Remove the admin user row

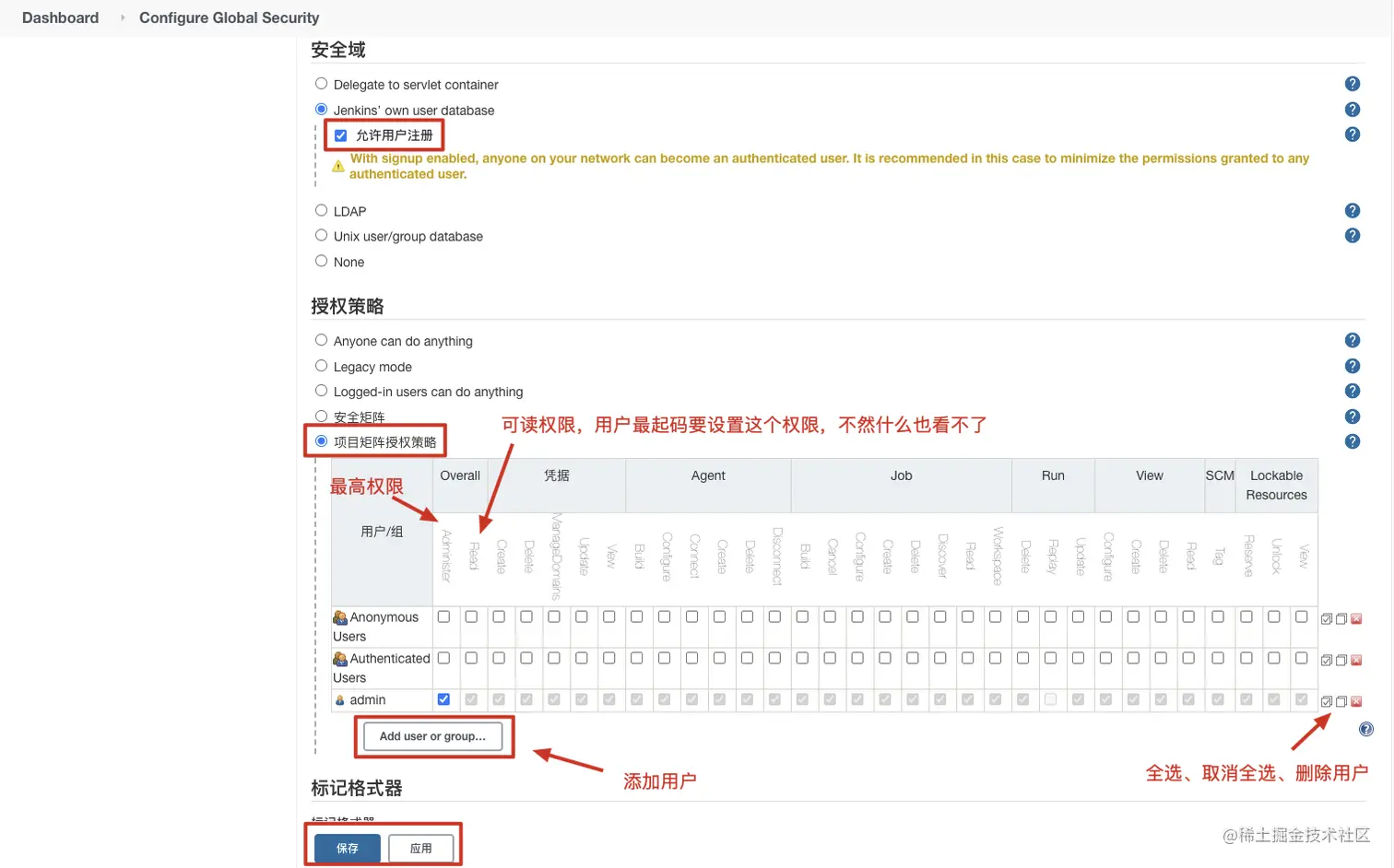(1356, 702)
